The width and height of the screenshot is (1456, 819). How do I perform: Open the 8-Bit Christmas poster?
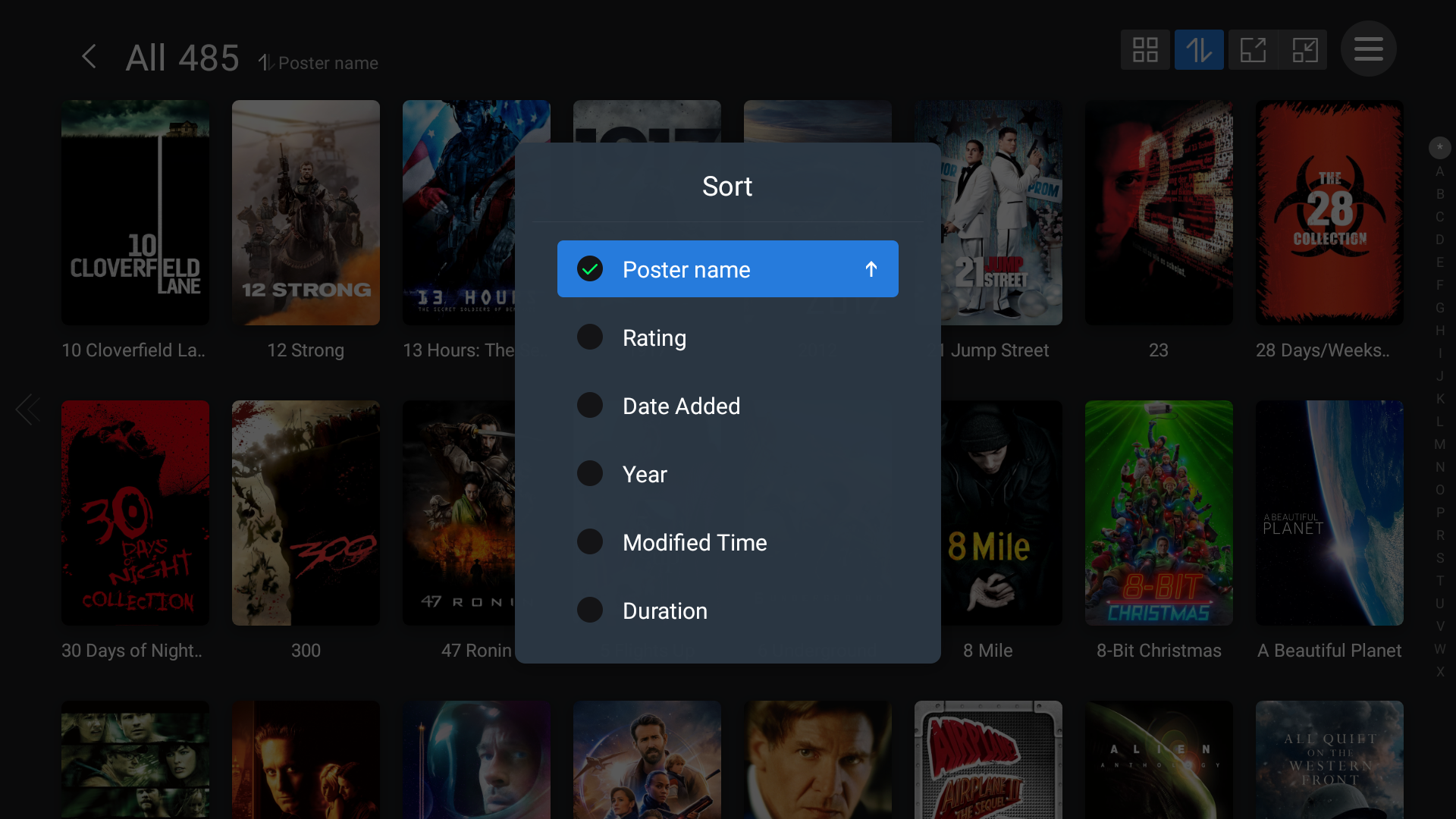(1159, 513)
